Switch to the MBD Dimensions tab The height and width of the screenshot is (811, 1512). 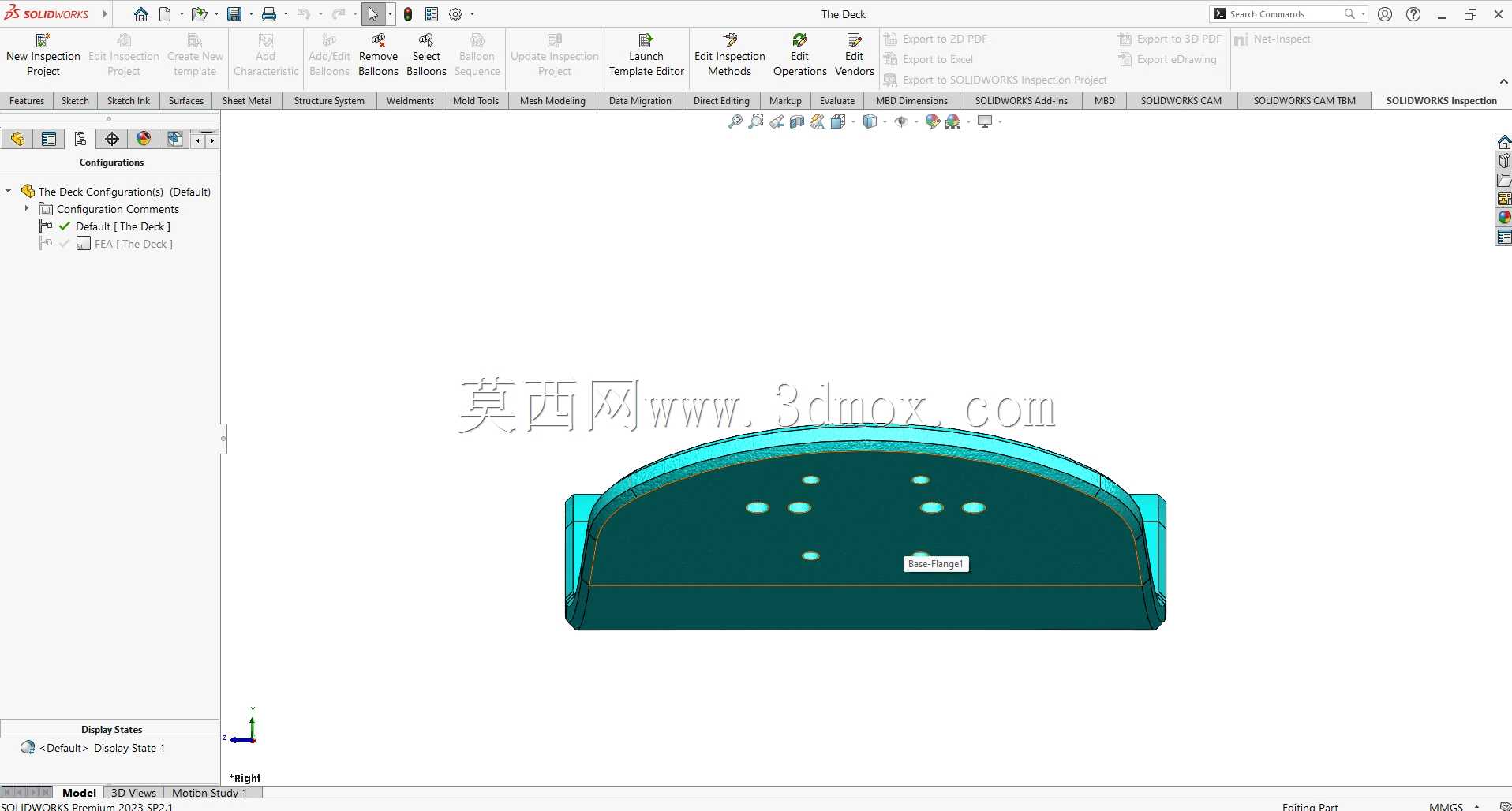point(911,101)
